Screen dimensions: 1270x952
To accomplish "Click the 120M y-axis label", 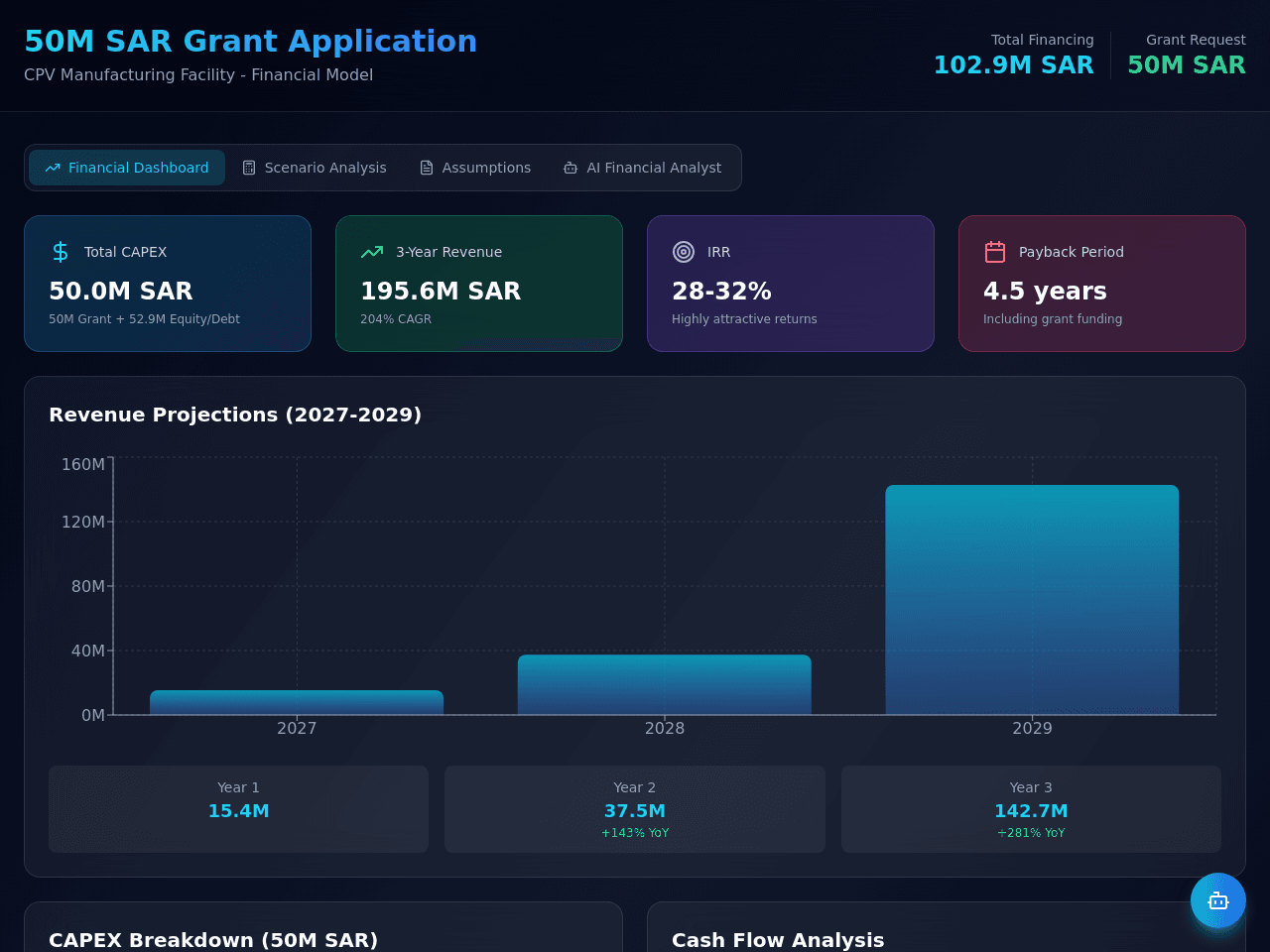I will (x=82, y=522).
